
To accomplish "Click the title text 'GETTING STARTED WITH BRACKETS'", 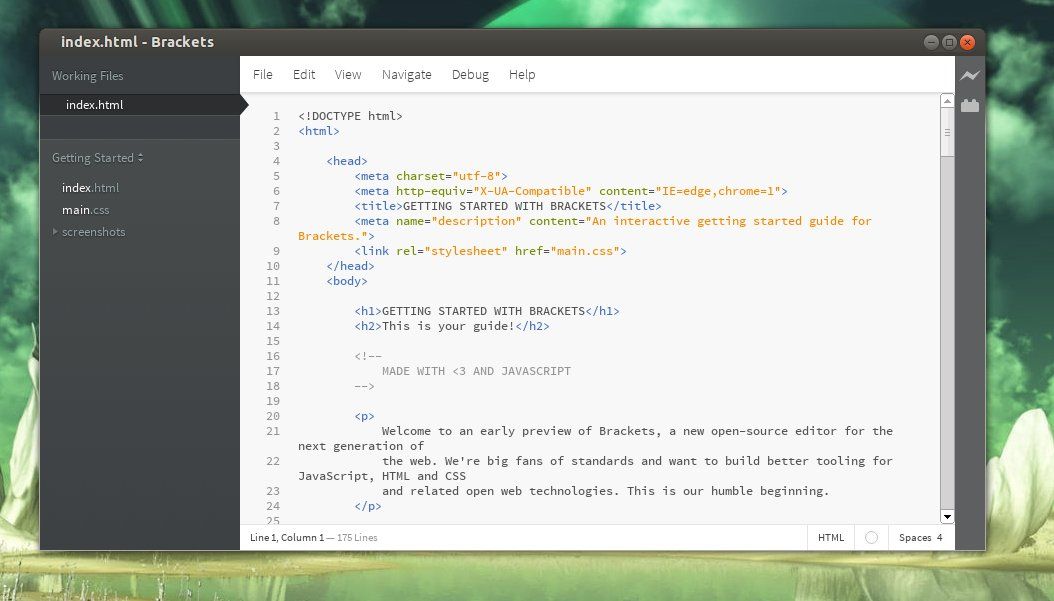I will pyautogui.click(x=504, y=206).
